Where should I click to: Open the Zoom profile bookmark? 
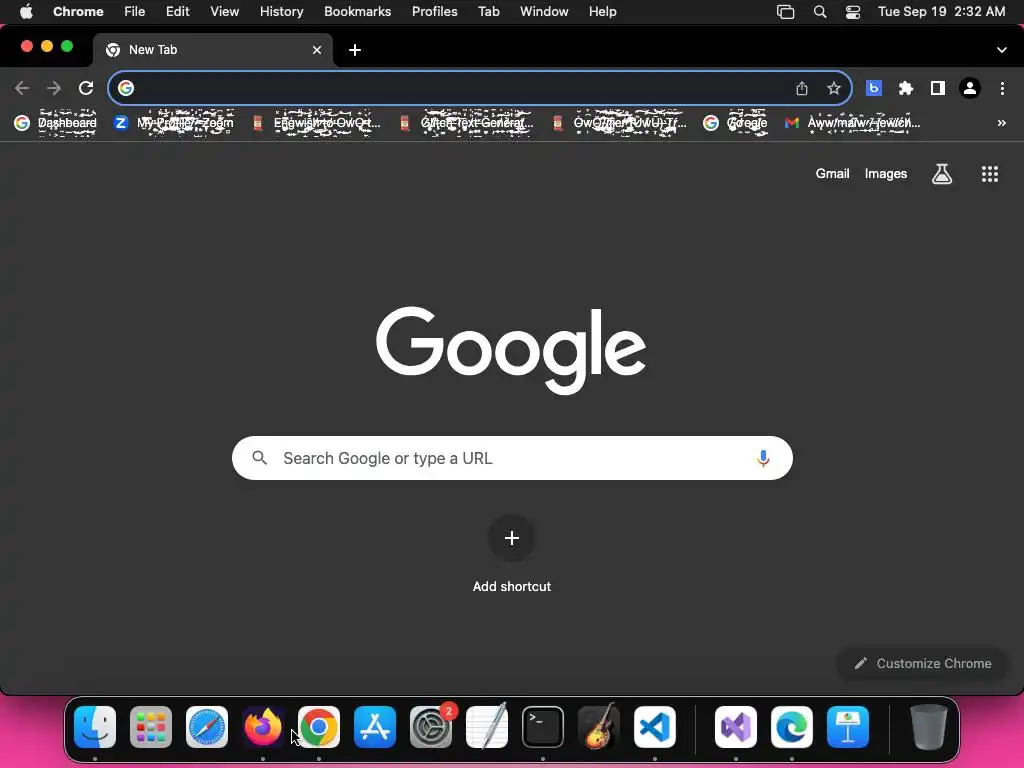(x=174, y=123)
